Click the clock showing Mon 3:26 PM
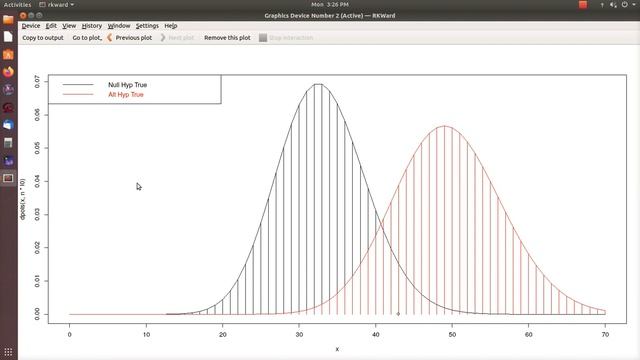 [330, 4]
